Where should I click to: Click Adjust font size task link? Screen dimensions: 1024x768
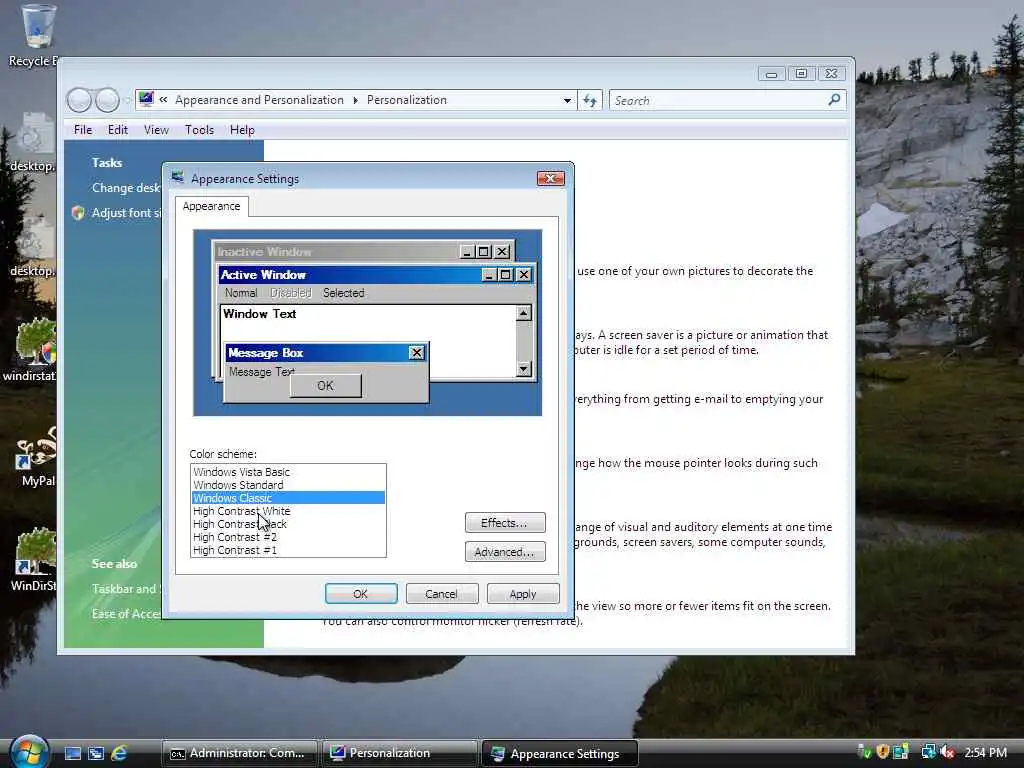[x=126, y=213]
